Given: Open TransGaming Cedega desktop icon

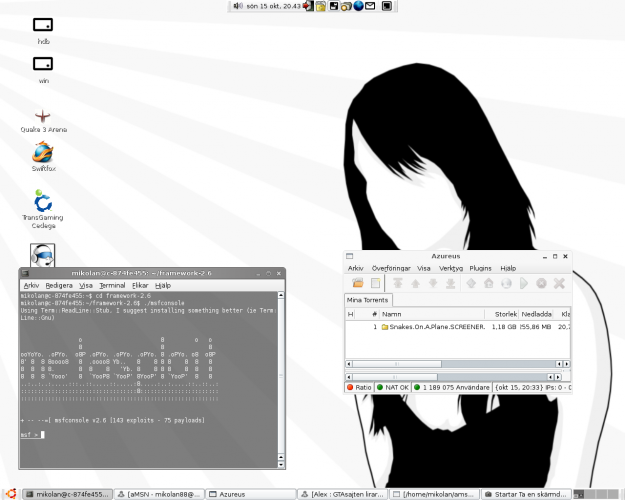Looking at the screenshot, I should click(43, 200).
